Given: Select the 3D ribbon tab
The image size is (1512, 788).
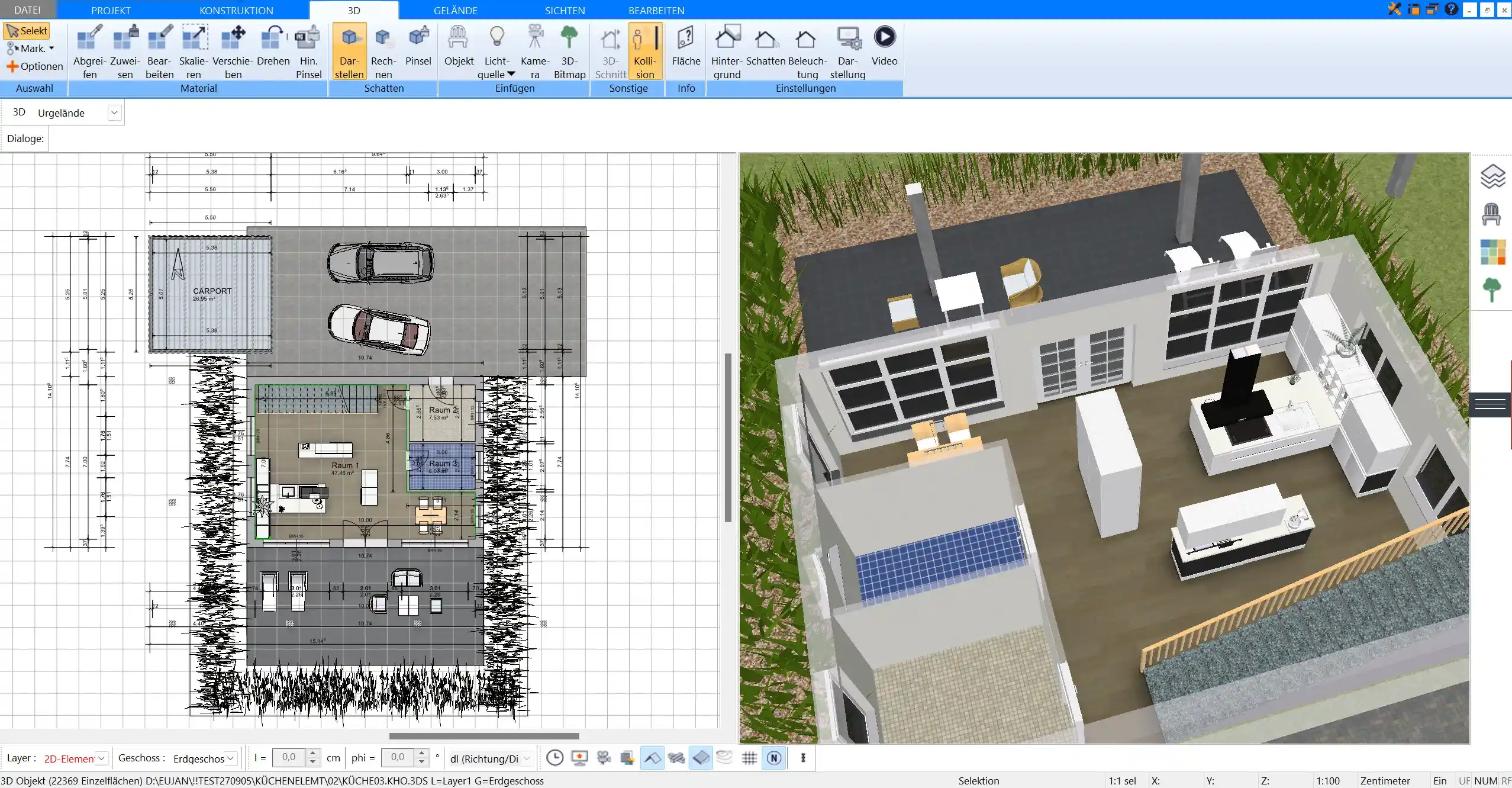Looking at the screenshot, I should point(354,10).
